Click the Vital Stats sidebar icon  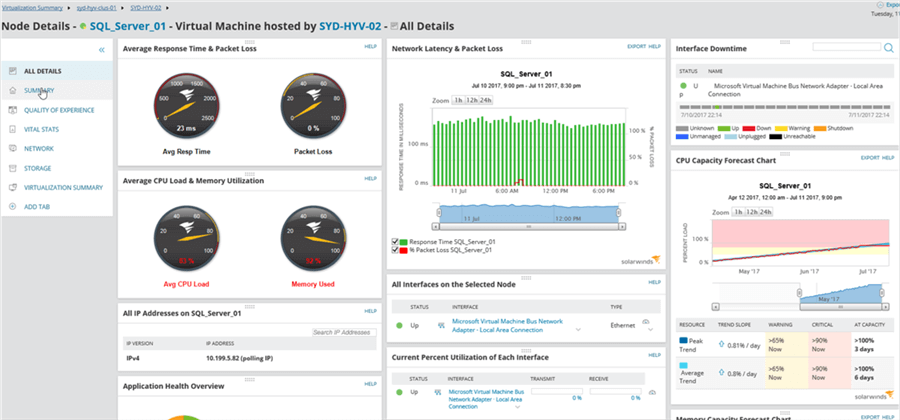click(x=13, y=129)
